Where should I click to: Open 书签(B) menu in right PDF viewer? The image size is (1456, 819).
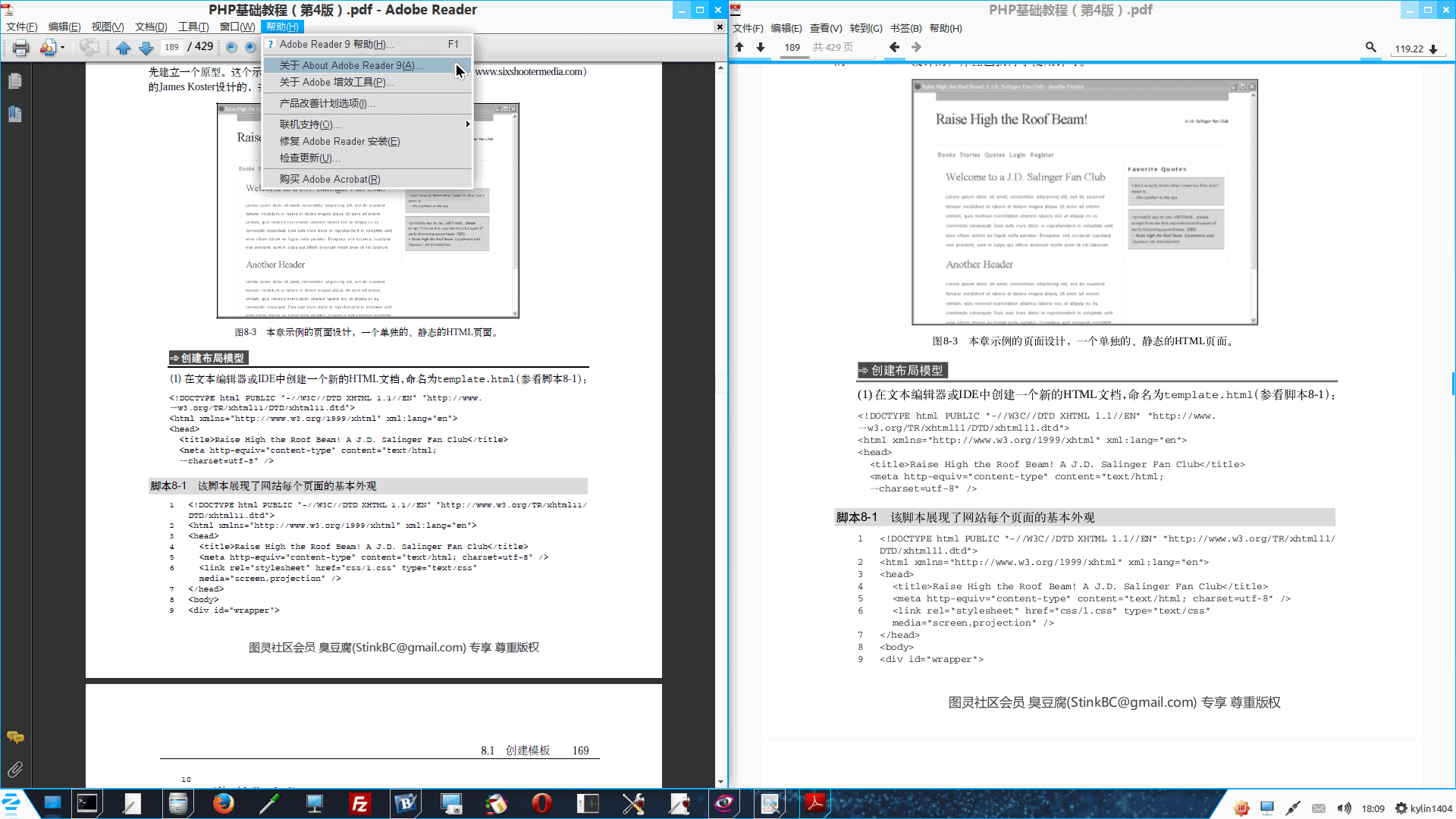click(x=906, y=28)
